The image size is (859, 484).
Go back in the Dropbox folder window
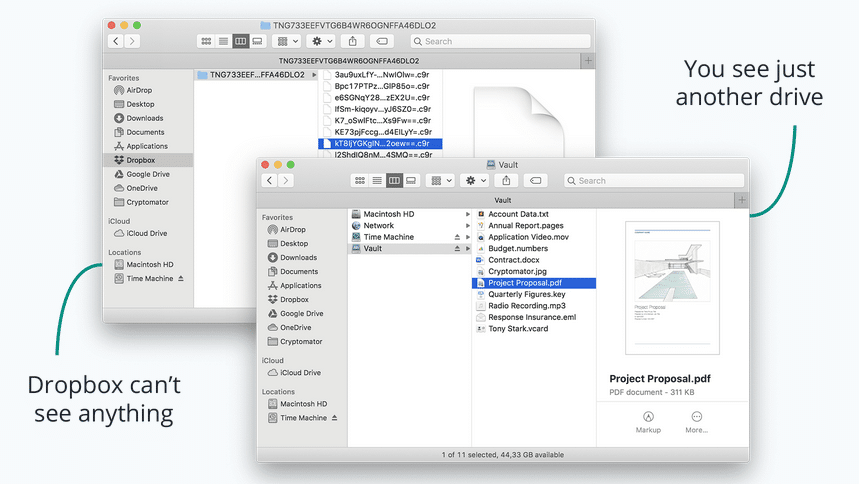(116, 41)
